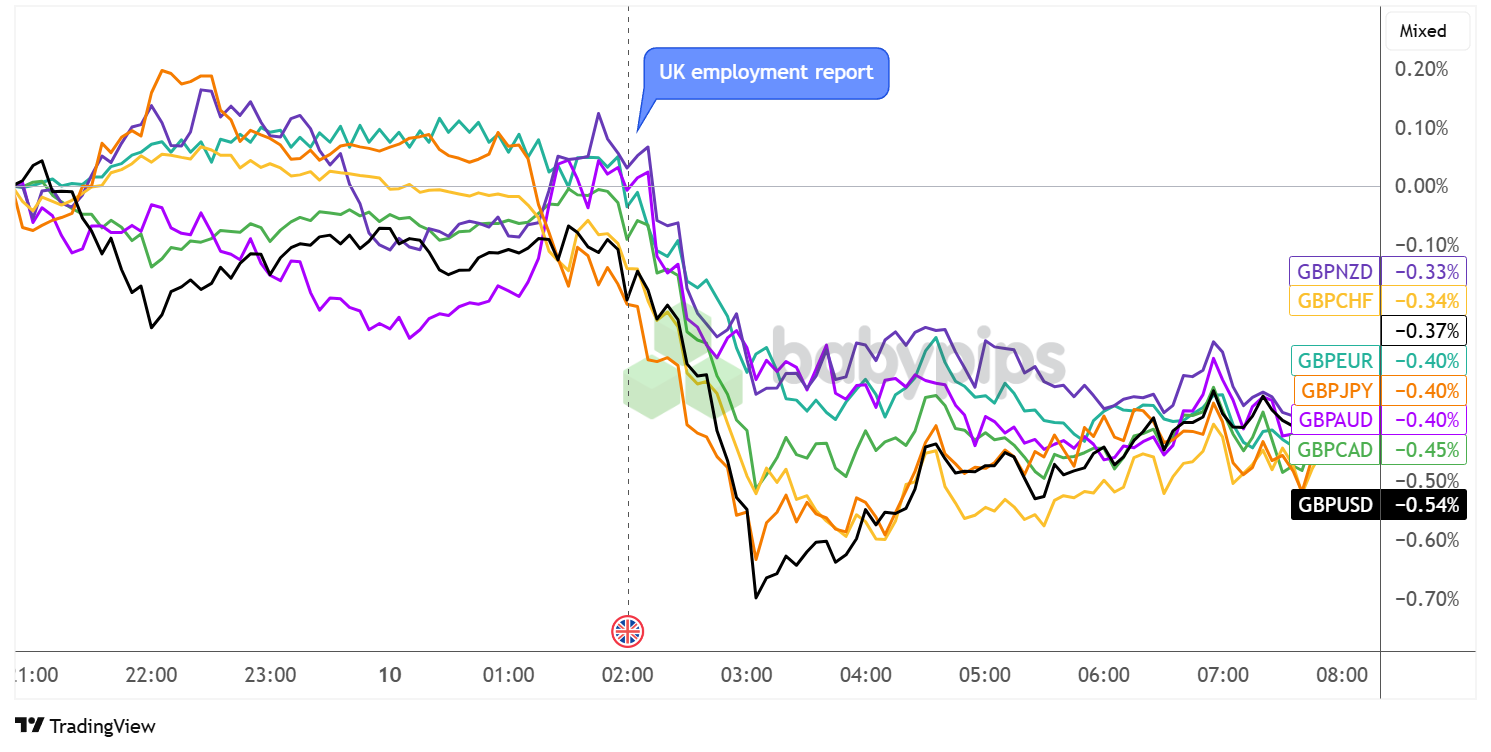This screenshot has width=1491, height=752.
Task: Click the GBPCAD legend label
Action: tap(1334, 450)
